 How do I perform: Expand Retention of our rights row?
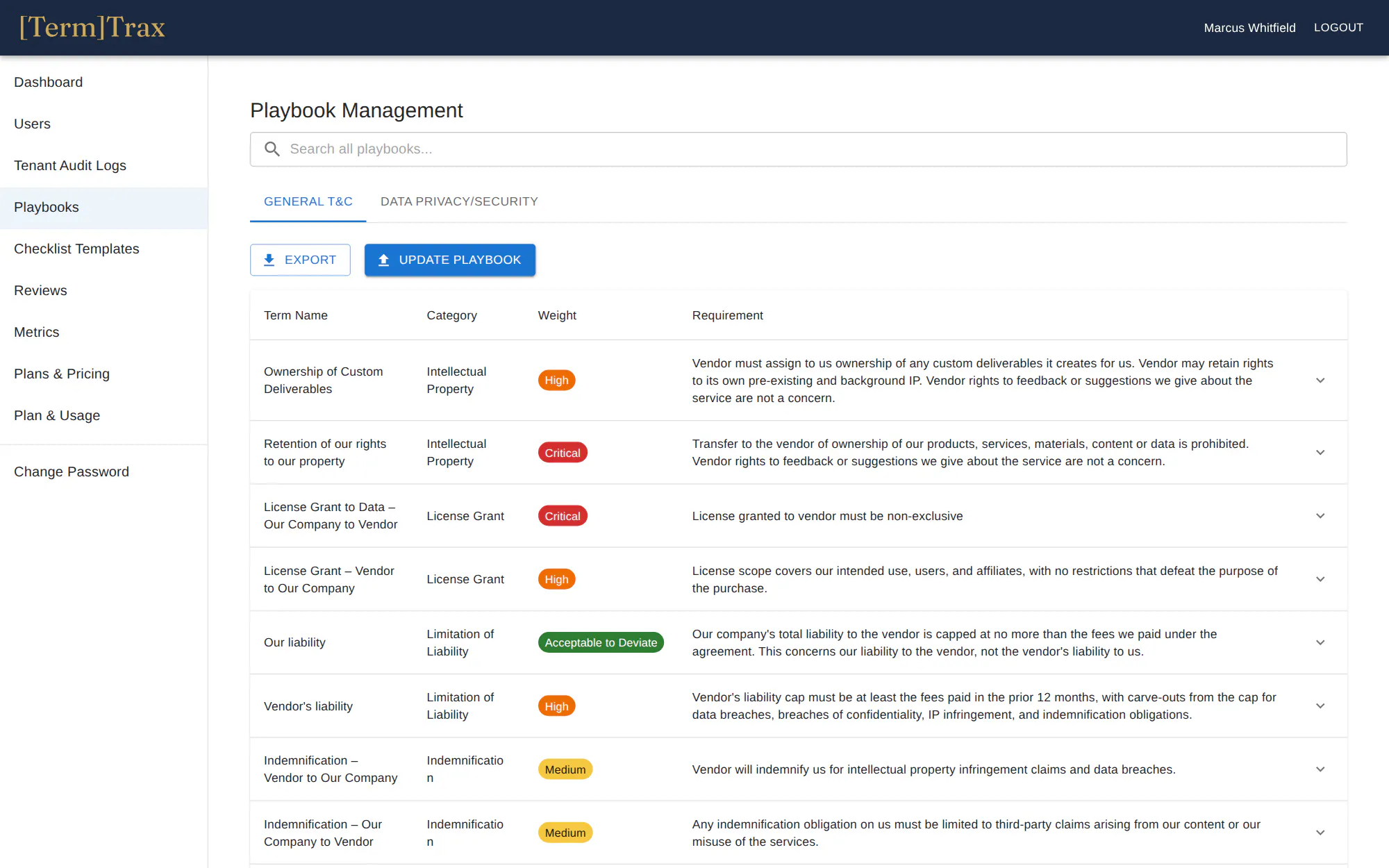[1320, 453]
